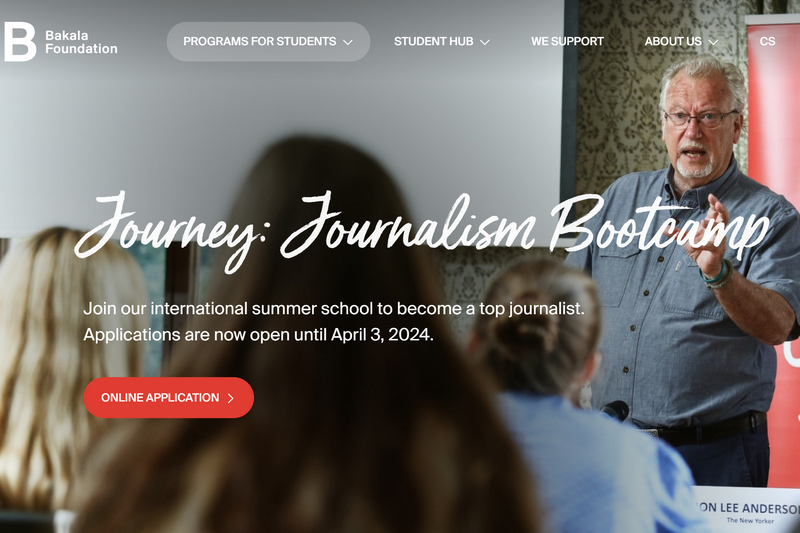Expand the chevron next to About Us
This screenshot has width=800, height=533.
pyautogui.click(x=713, y=42)
